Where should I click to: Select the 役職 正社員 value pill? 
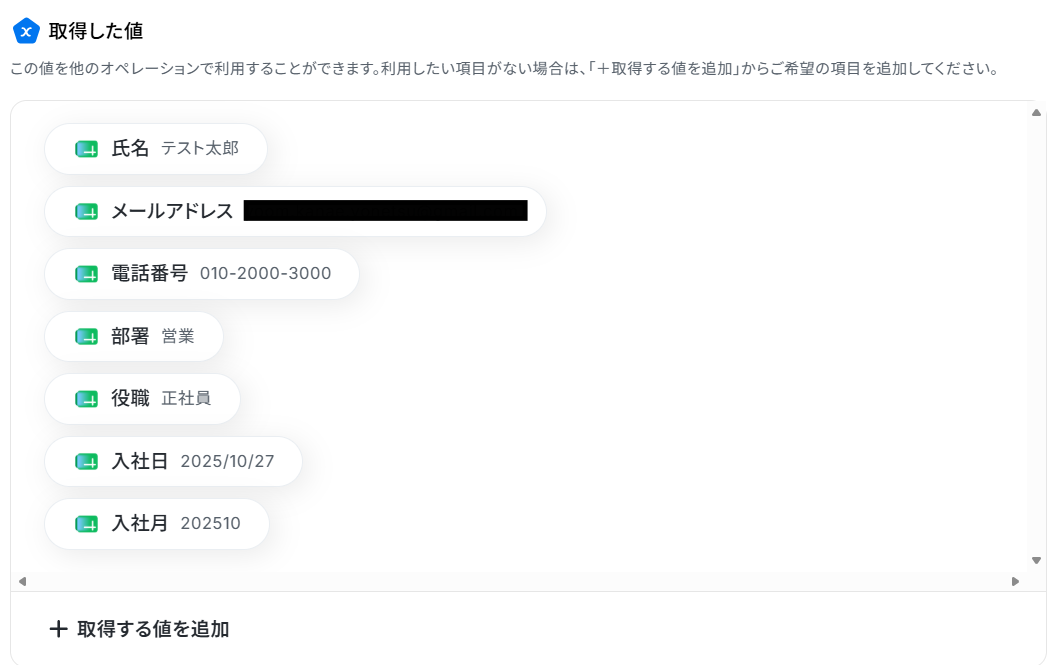point(142,399)
